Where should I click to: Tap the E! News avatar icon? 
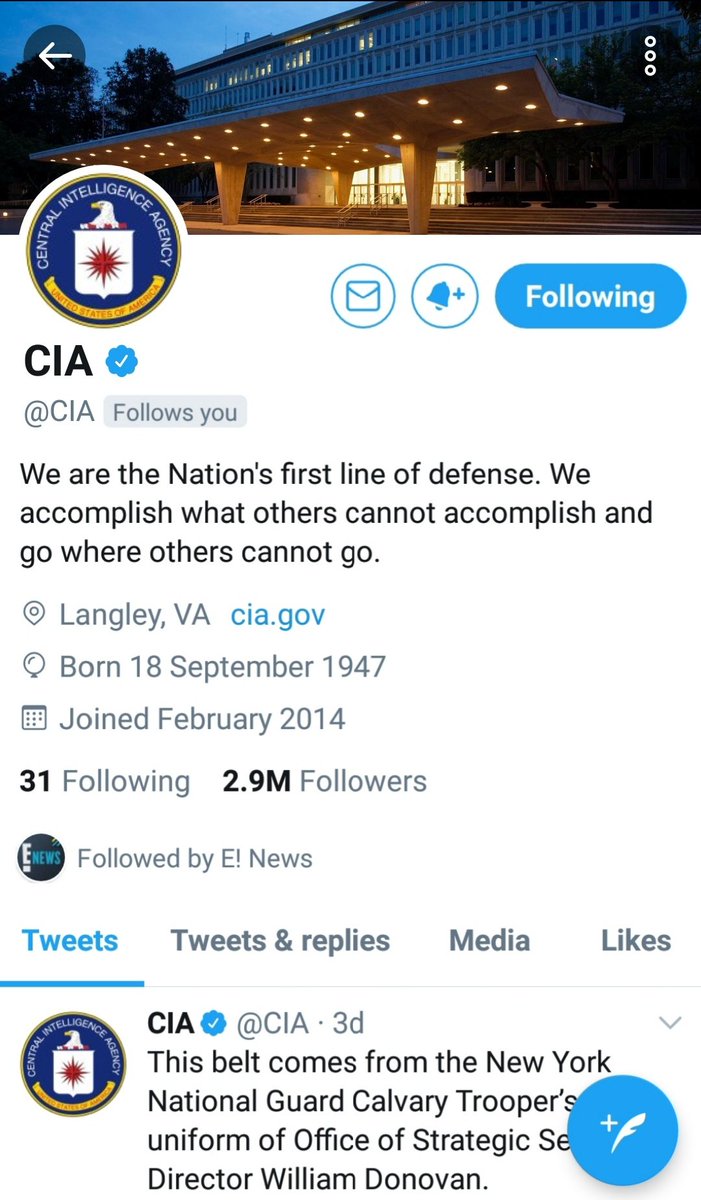41,858
